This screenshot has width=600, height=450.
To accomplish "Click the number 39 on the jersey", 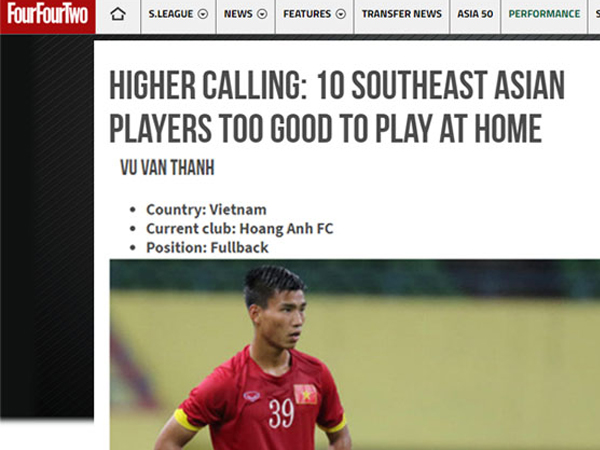I will [x=281, y=413].
